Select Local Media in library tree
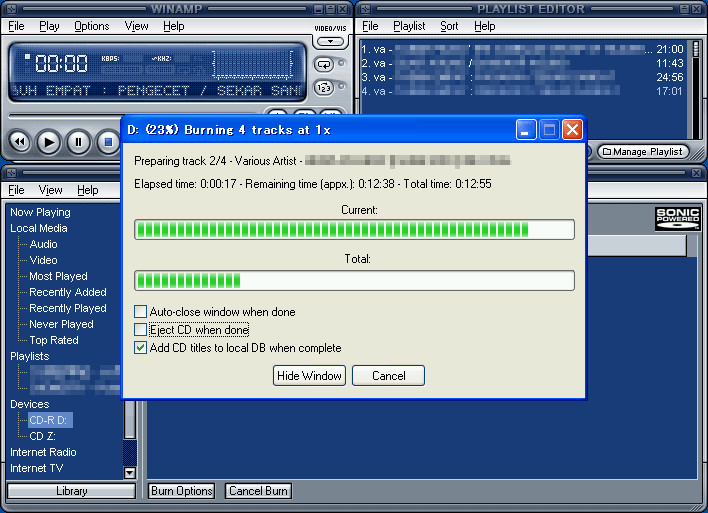The image size is (708, 513). [39, 228]
